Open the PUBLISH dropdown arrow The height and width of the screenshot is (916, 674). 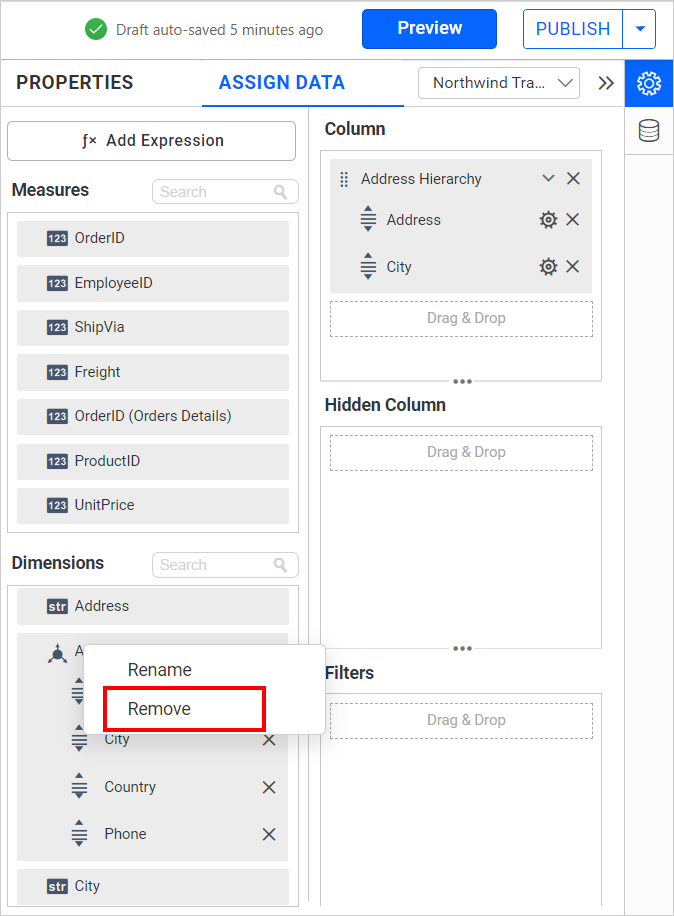point(640,29)
